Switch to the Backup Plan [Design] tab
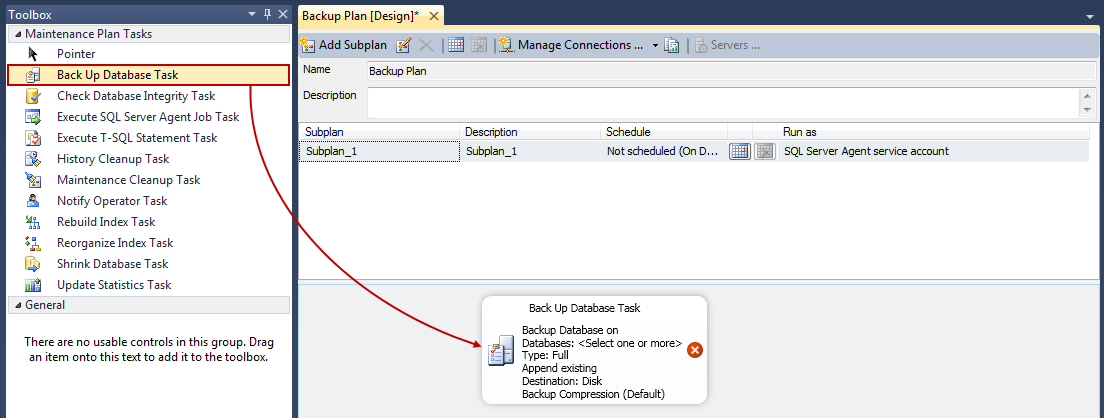 click(360, 15)
